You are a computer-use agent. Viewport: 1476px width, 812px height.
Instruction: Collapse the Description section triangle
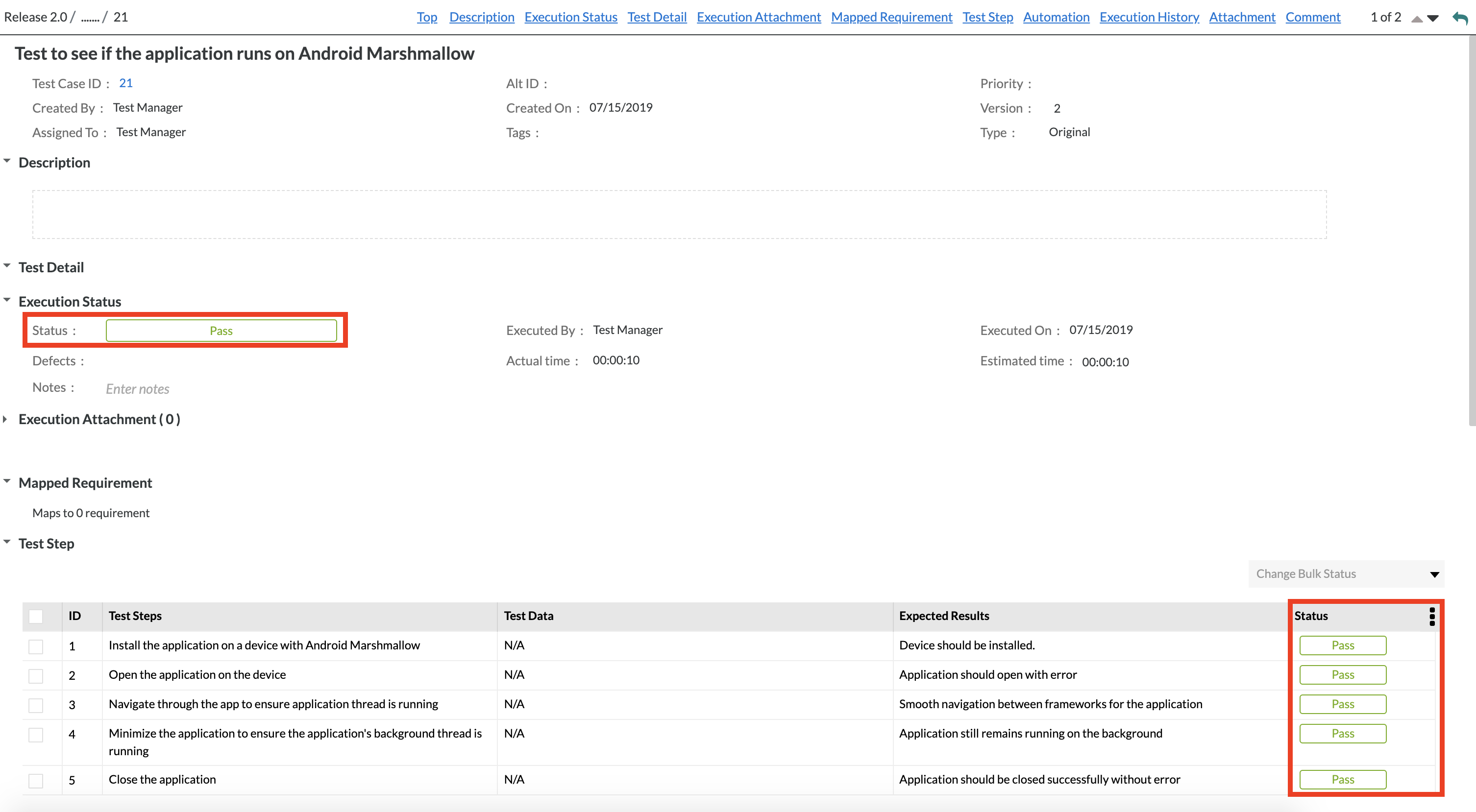[7, 162]
